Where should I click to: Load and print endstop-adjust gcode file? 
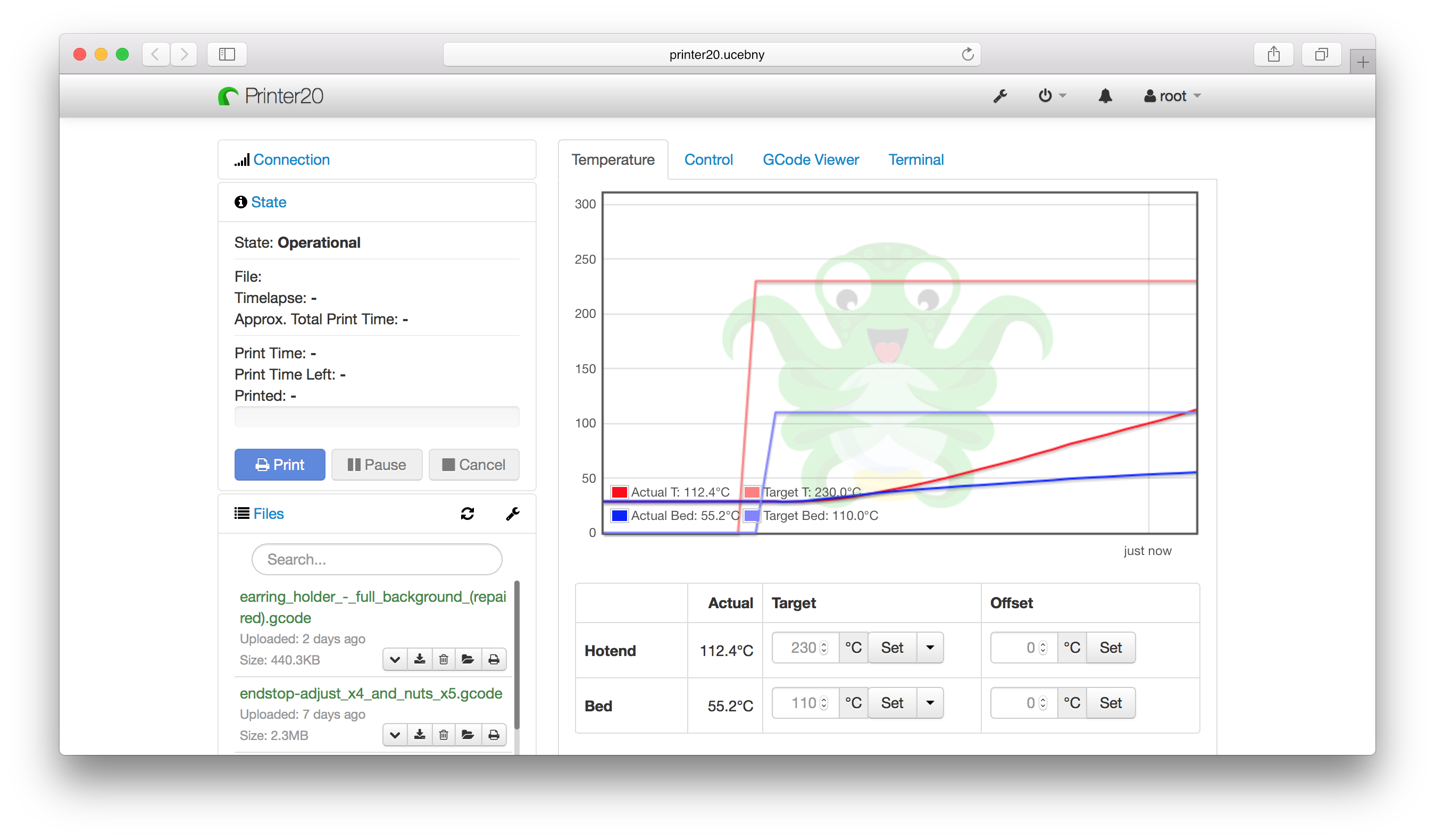click(x=494, y=735)
